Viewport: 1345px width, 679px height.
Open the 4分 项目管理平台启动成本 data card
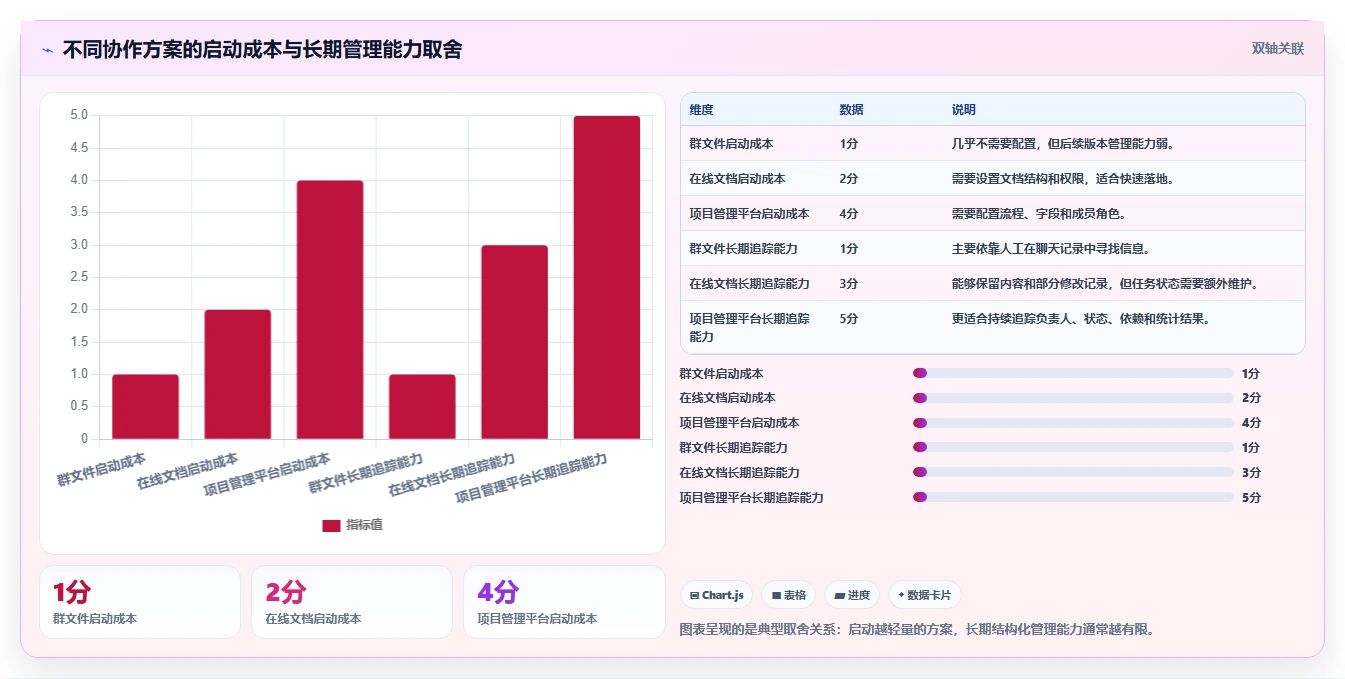tap(564, 602)
